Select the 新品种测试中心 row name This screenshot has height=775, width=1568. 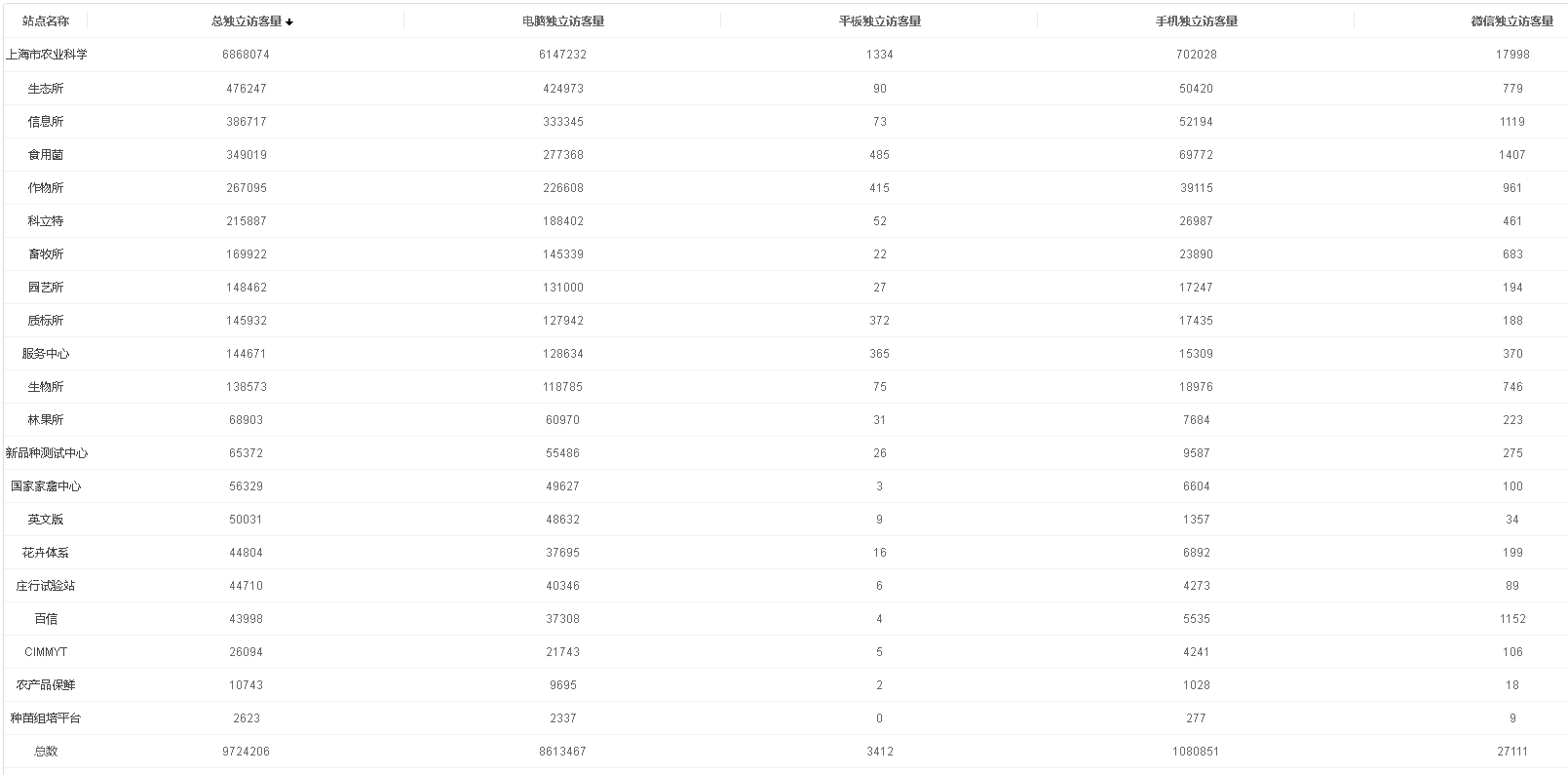(x=46, y=453)
